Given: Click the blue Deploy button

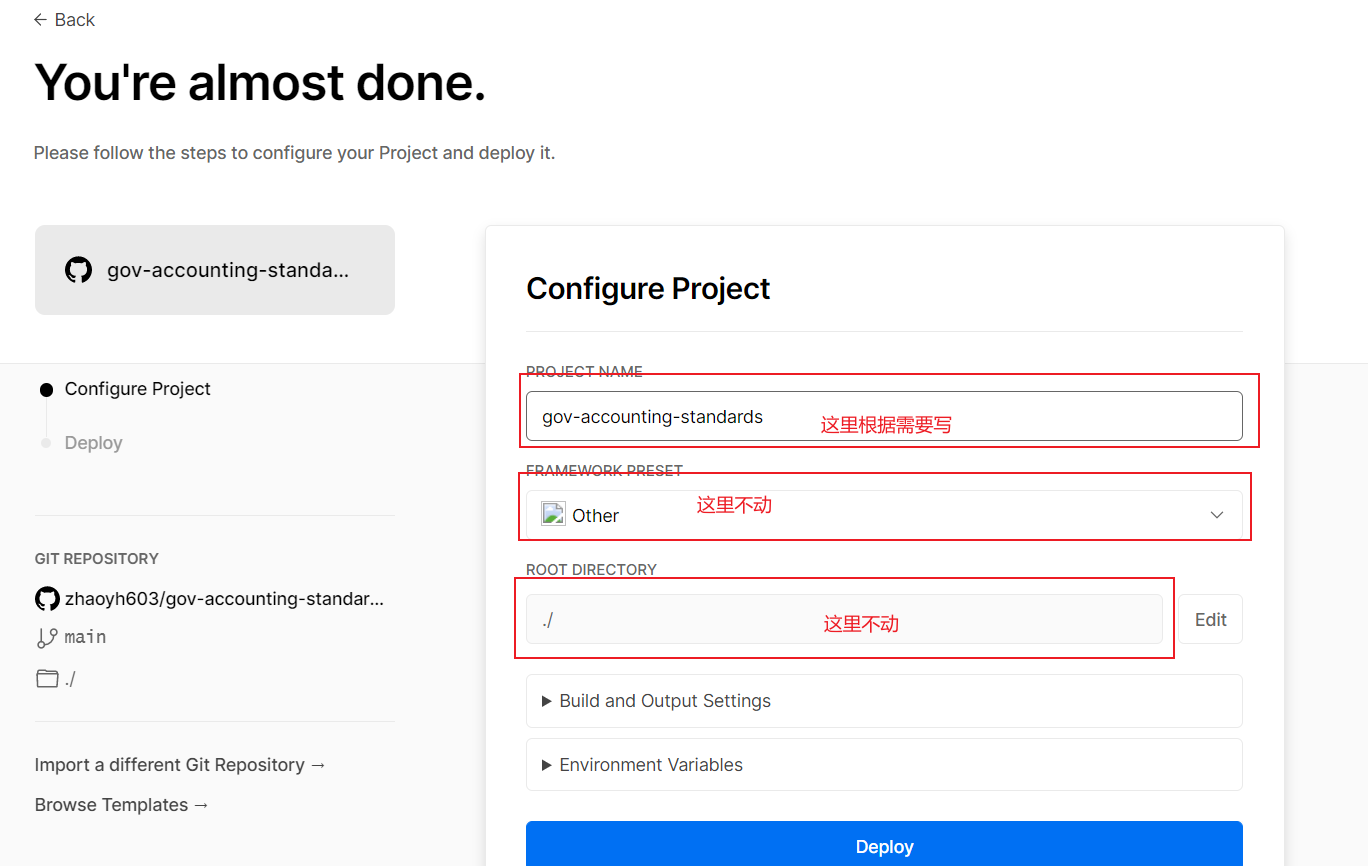Looking at the screenshot, I should pyautogui.click(x=884, y=844).
